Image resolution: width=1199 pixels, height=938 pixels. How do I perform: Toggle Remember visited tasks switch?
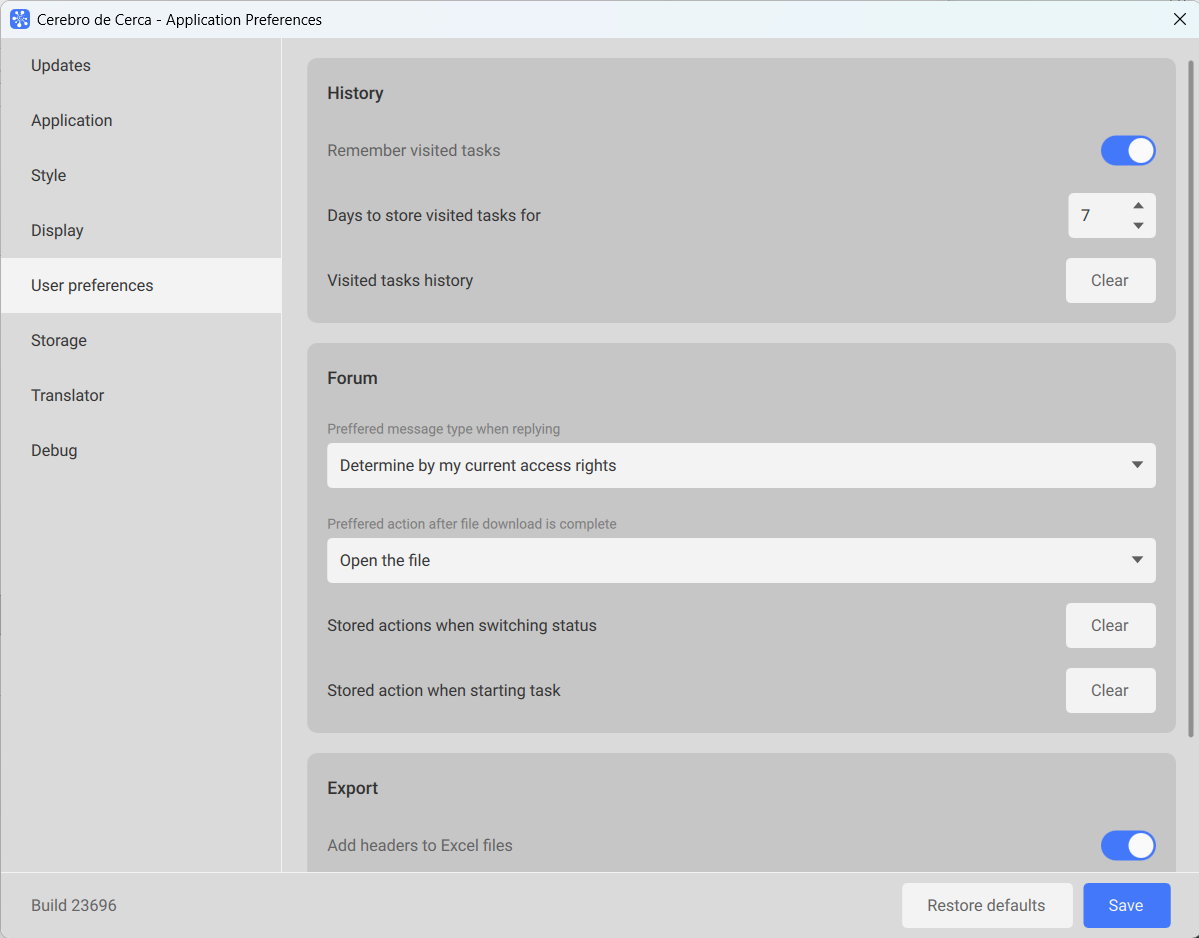1127,151
